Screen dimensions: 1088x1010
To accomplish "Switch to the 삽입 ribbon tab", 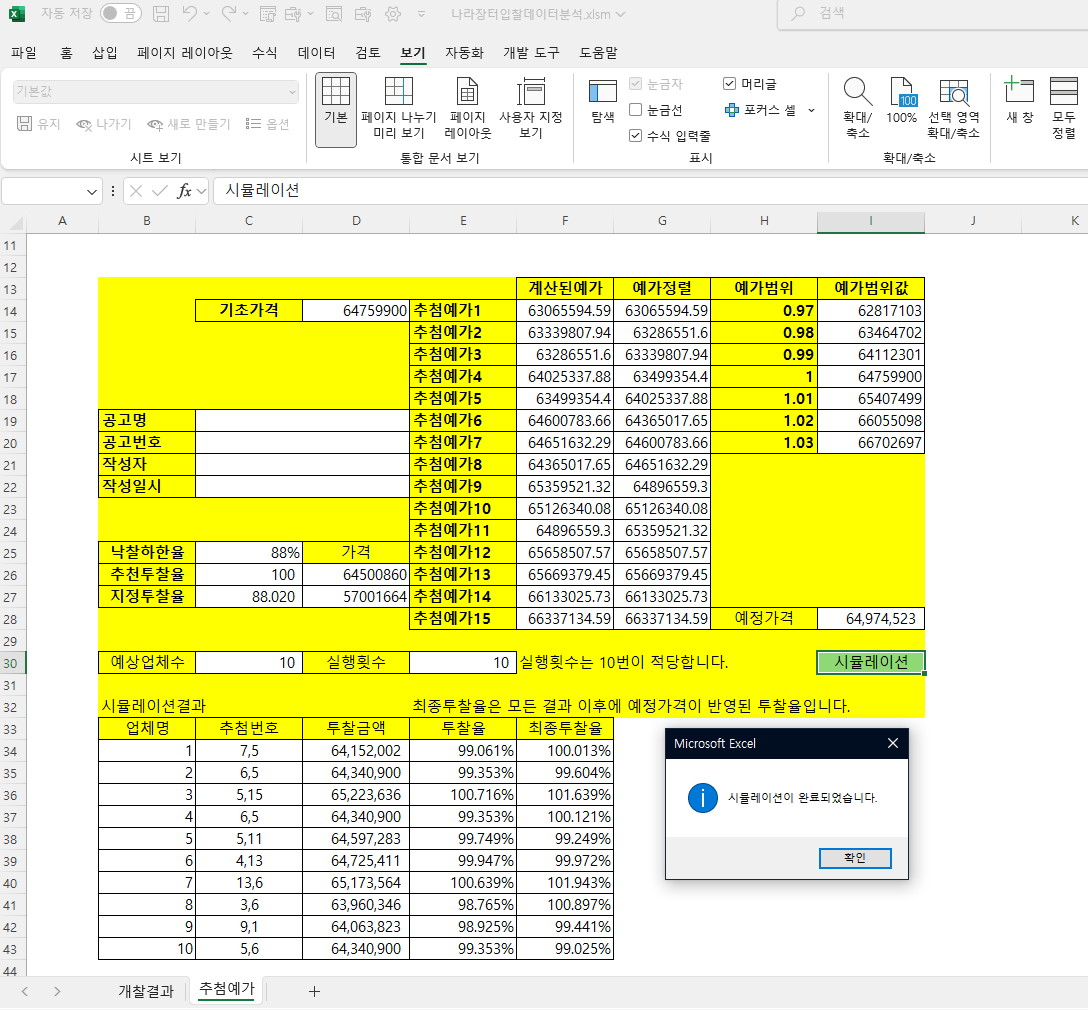I will click(x=105, y=53).
